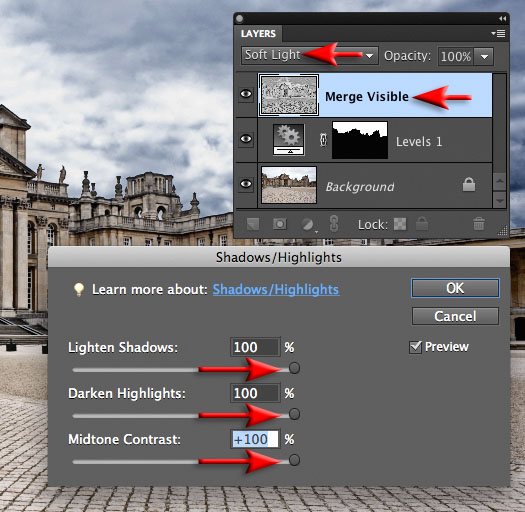The height and width of the screenshot is (512, 525).
Task: Click the Darken Highlights value field
Action: (x=255, y=393)
